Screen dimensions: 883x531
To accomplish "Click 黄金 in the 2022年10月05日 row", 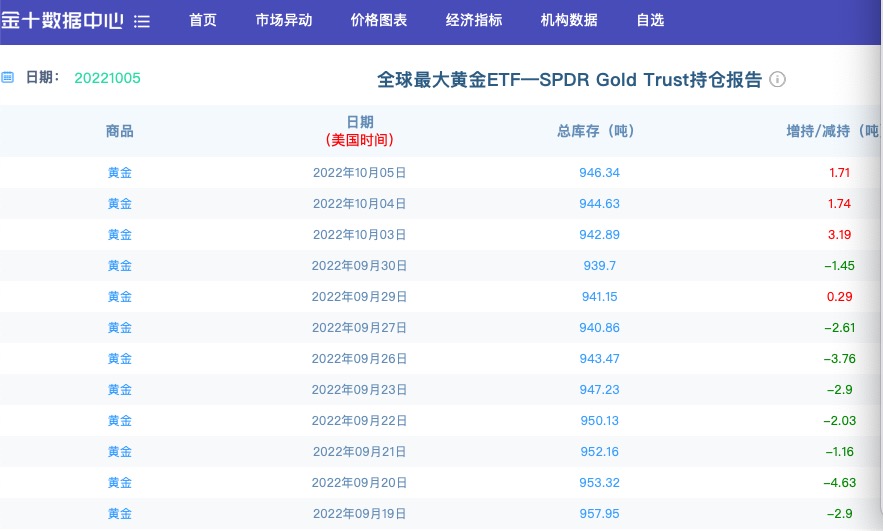I will pyautogui.click(x=119, y=172).
